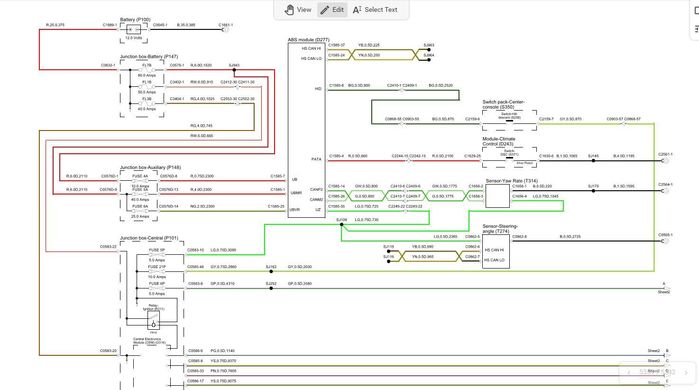The width and height of the screenshot is (699, 390).
Task: Select the Sensor-Yaw Rate (T314) box
Action: coord(498,196)
